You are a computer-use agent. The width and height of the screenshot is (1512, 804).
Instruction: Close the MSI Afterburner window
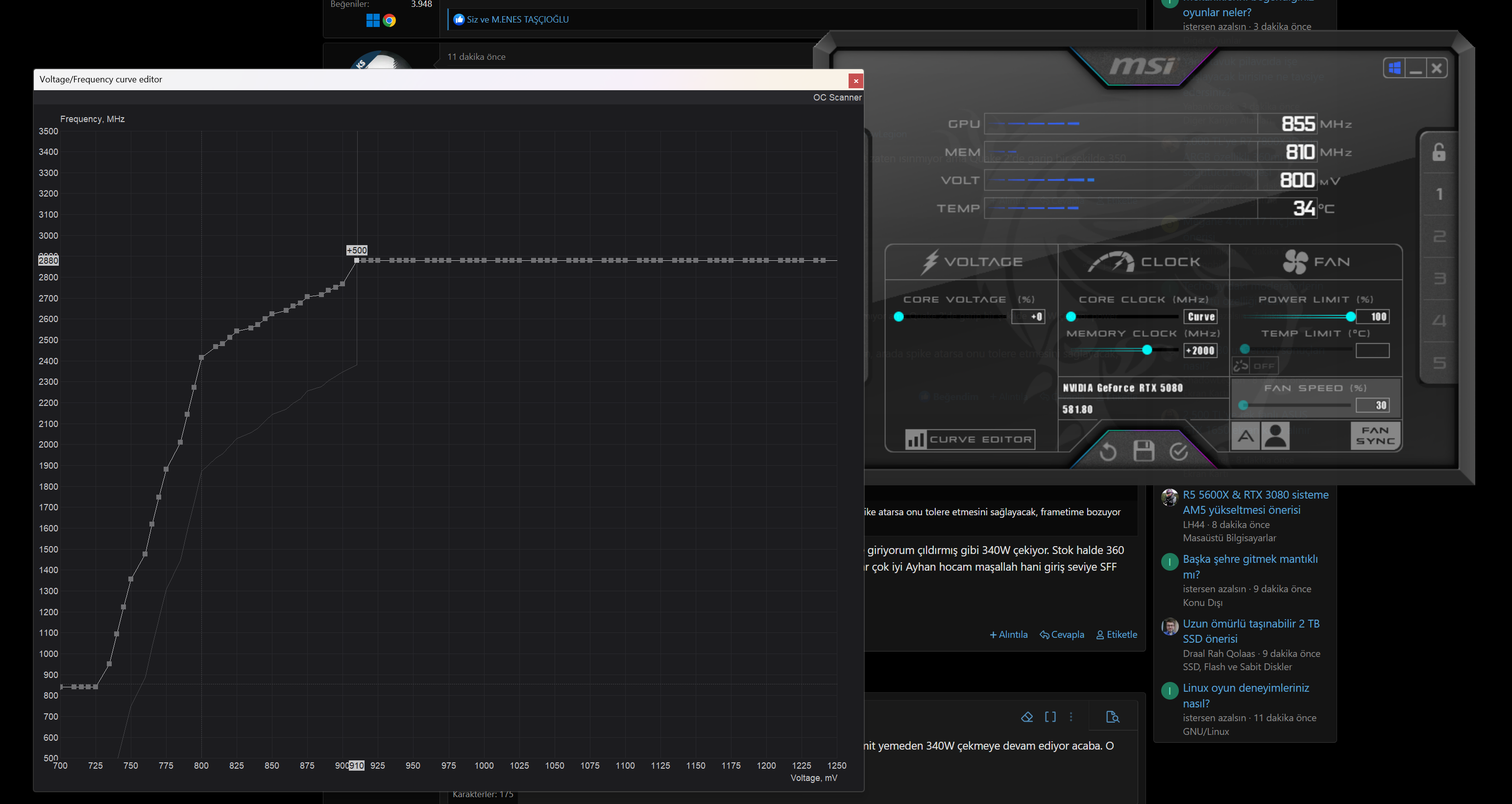click(1436, 69)
